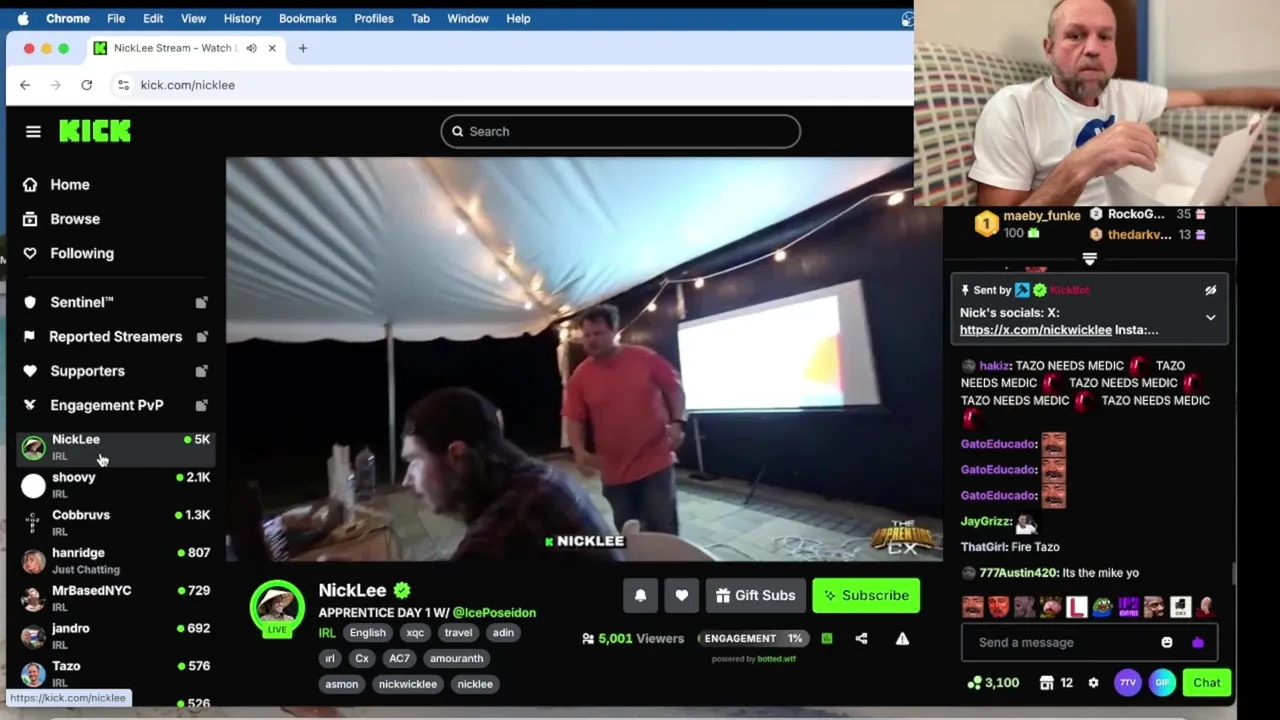Open Browse in the sidebar
This screenshot has height=720, width=1280.
coord(75,219)
